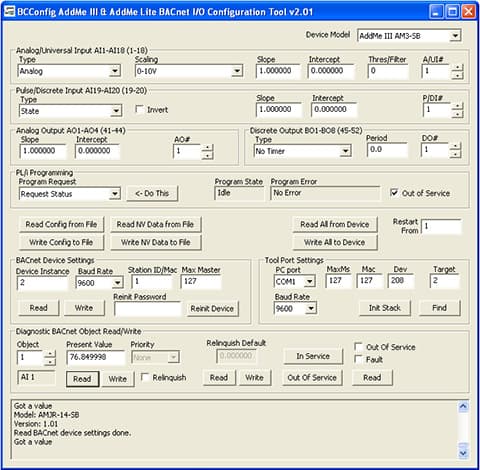Click Write NV Data to File

tap(155, 242)
